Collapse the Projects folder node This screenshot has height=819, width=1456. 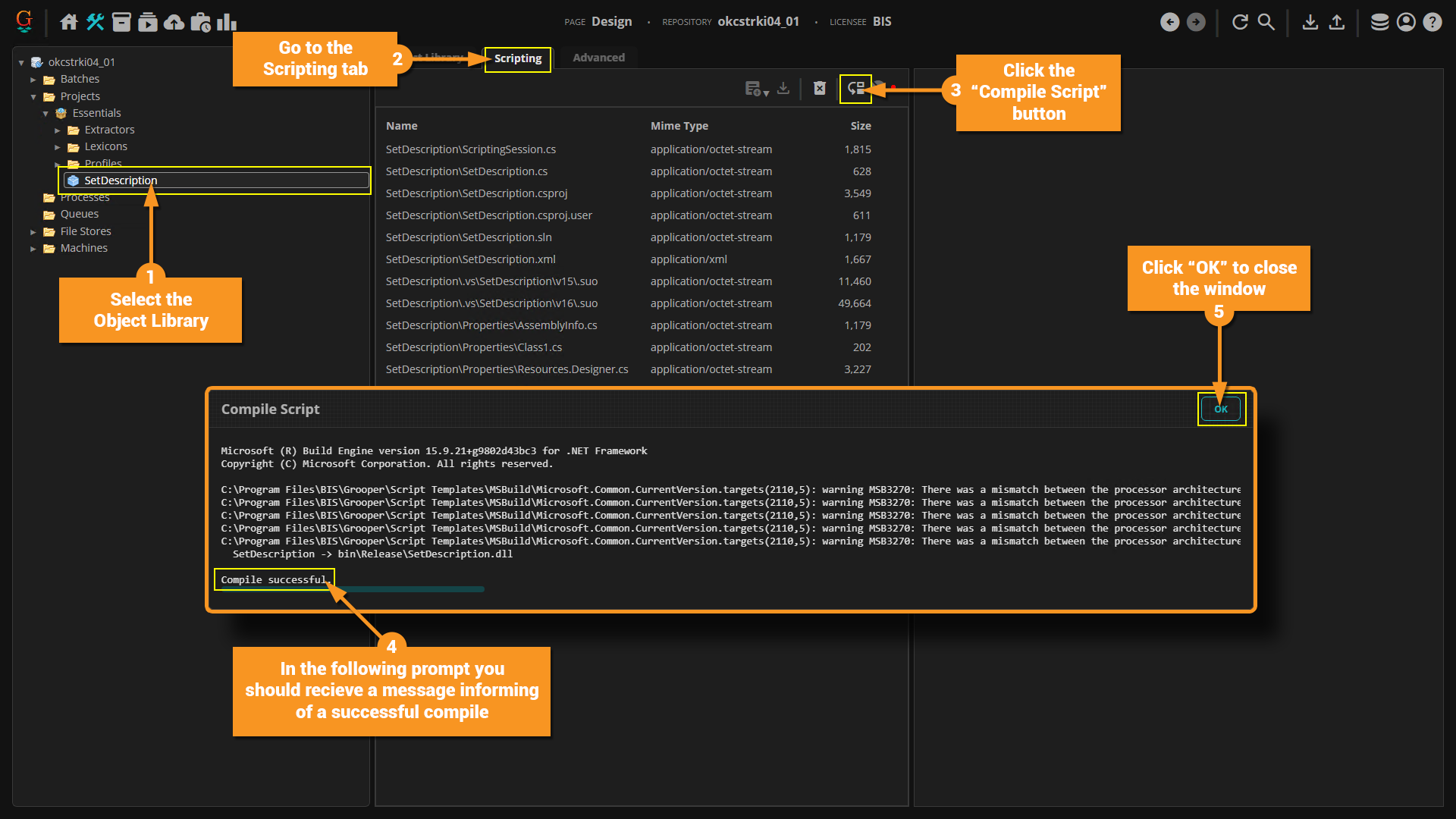(33, 97)
